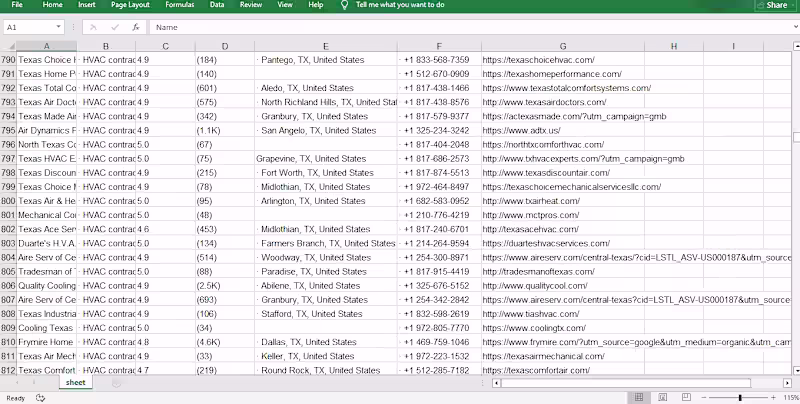The image size is (800, 404).
Task: Click the Frymire Home name cell
Action: pyautogui.click(x=46, y=342)
